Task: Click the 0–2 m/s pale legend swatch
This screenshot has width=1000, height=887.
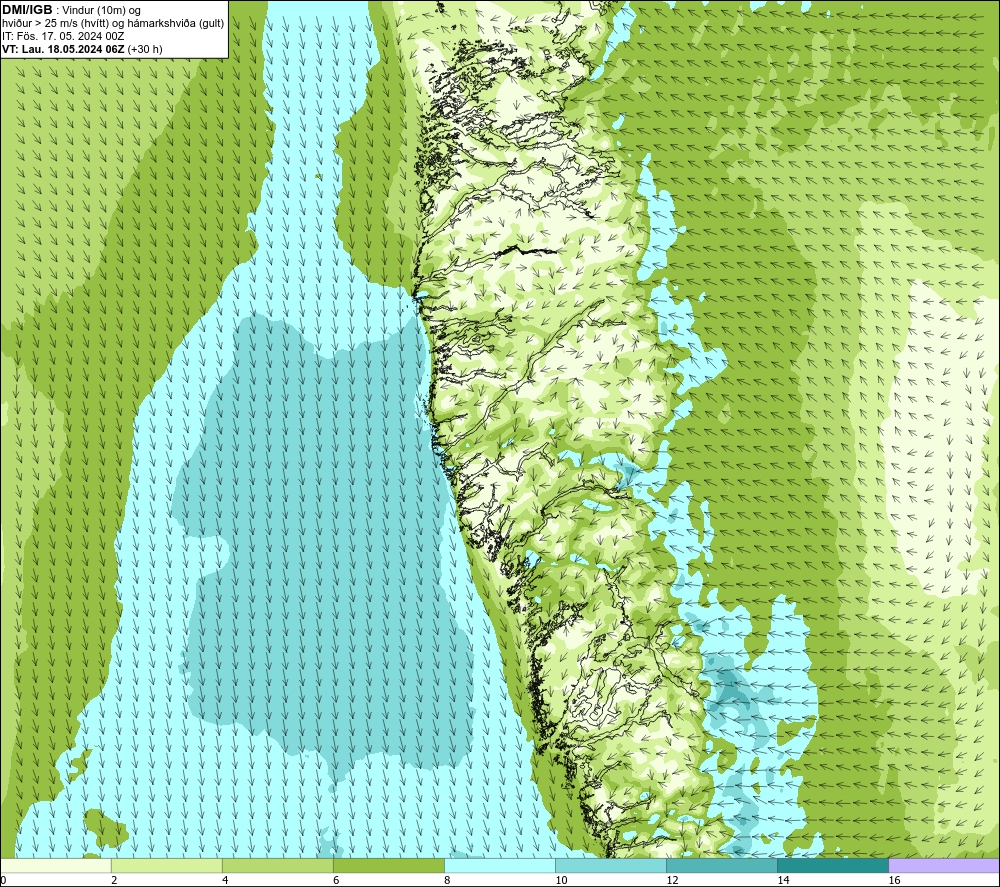Action: (x=55, y=865)
